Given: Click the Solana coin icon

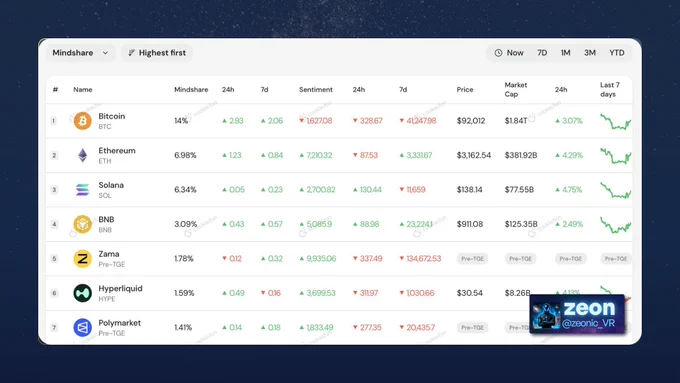Looking at the screenshot, I should coord(82,190).
